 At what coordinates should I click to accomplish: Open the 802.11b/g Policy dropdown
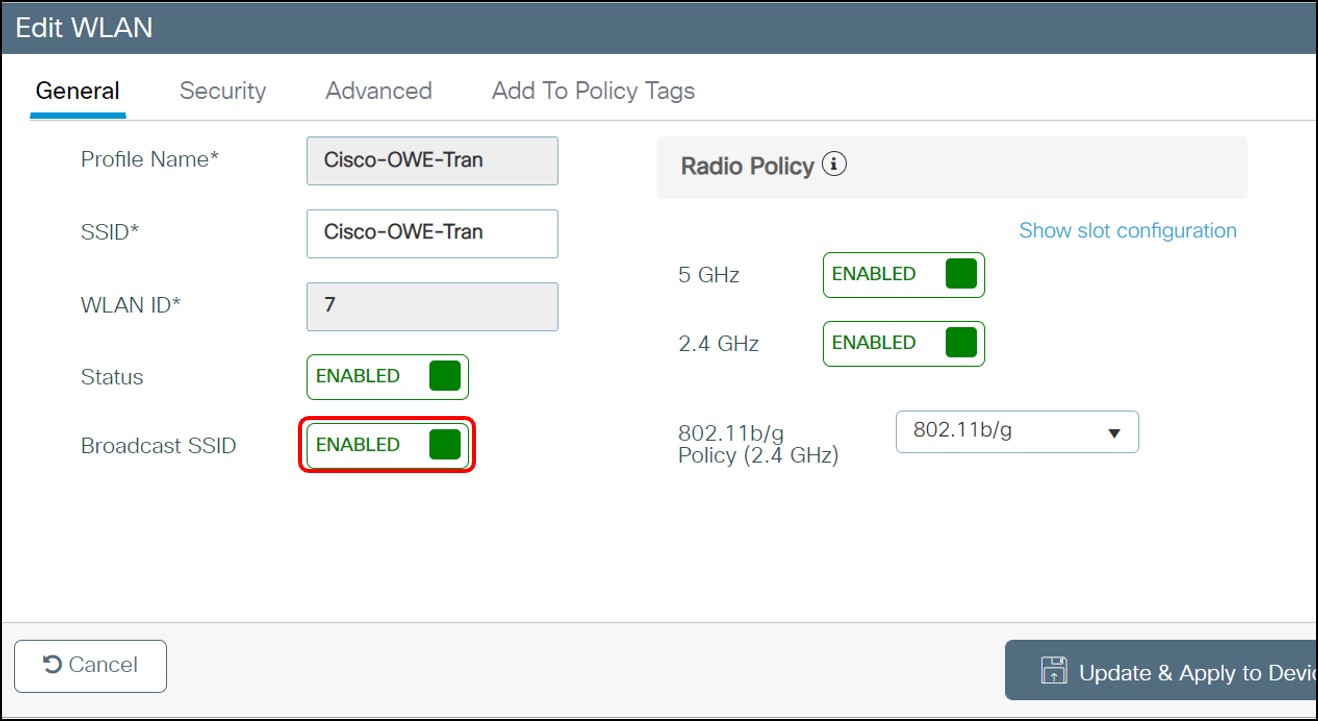(1016, 431)
